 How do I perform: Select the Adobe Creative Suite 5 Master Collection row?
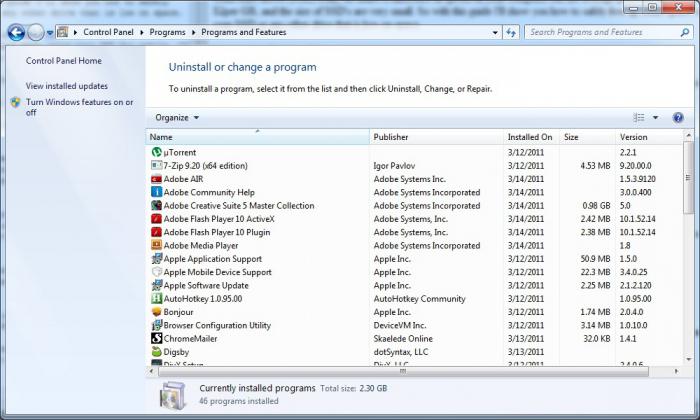point(414,205)
